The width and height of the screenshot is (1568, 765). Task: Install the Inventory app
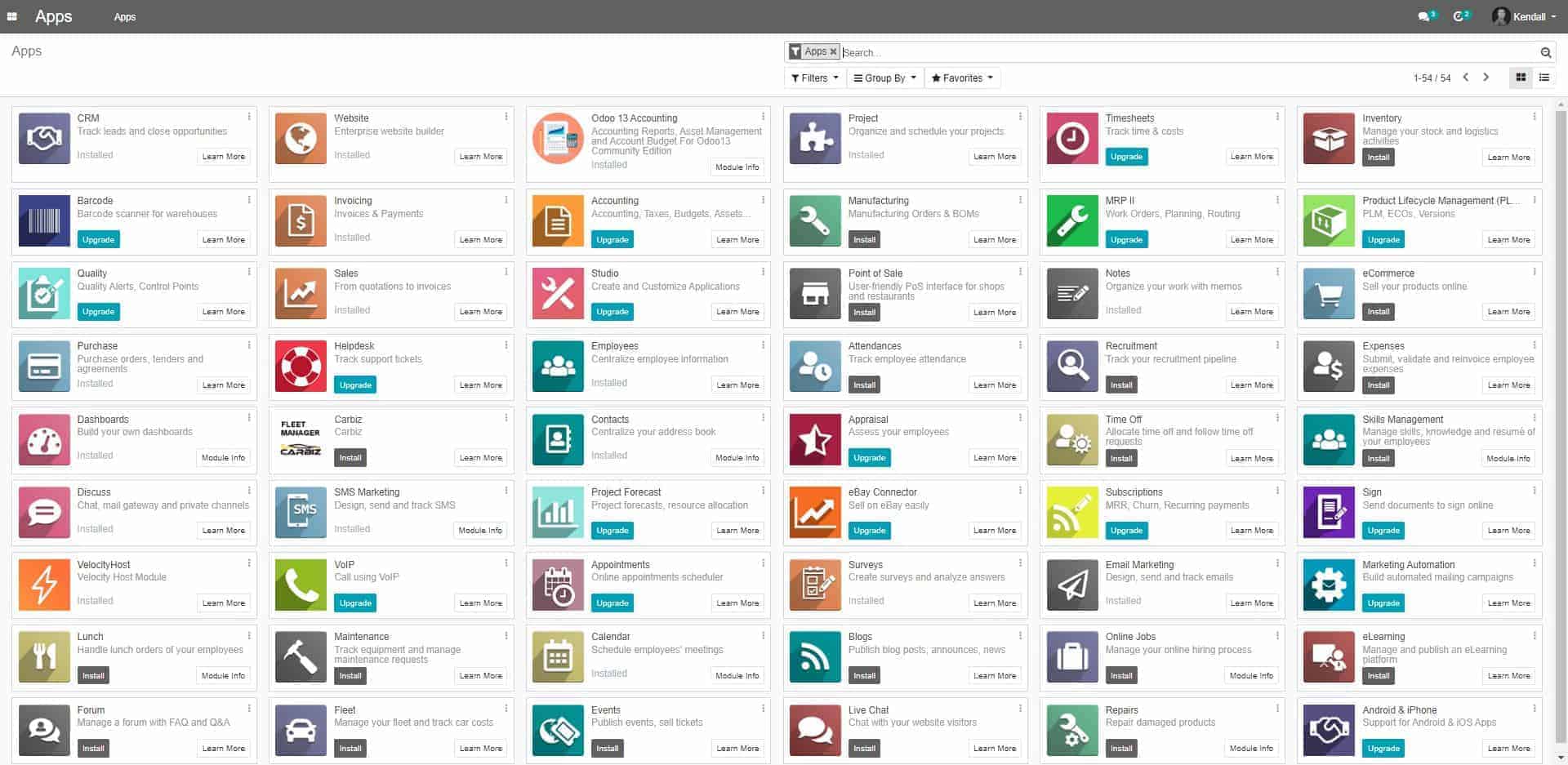point(1378,158)
